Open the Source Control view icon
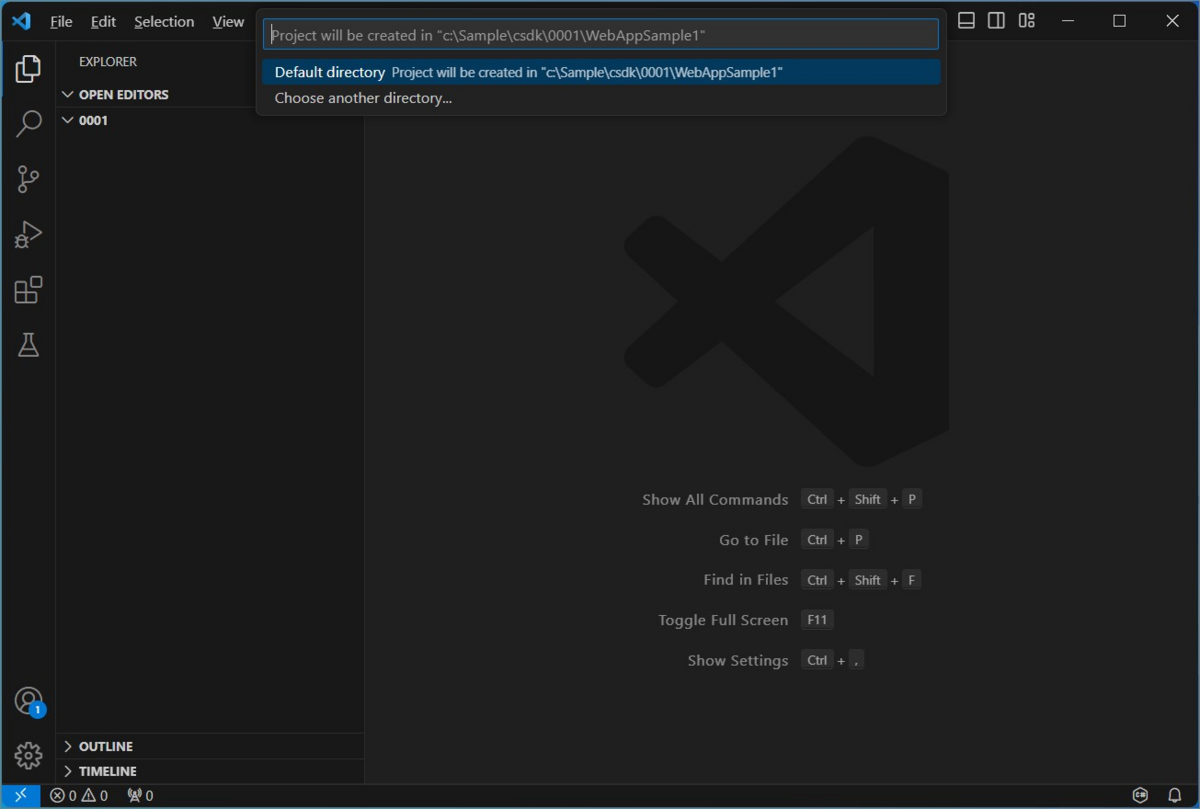 28,179
